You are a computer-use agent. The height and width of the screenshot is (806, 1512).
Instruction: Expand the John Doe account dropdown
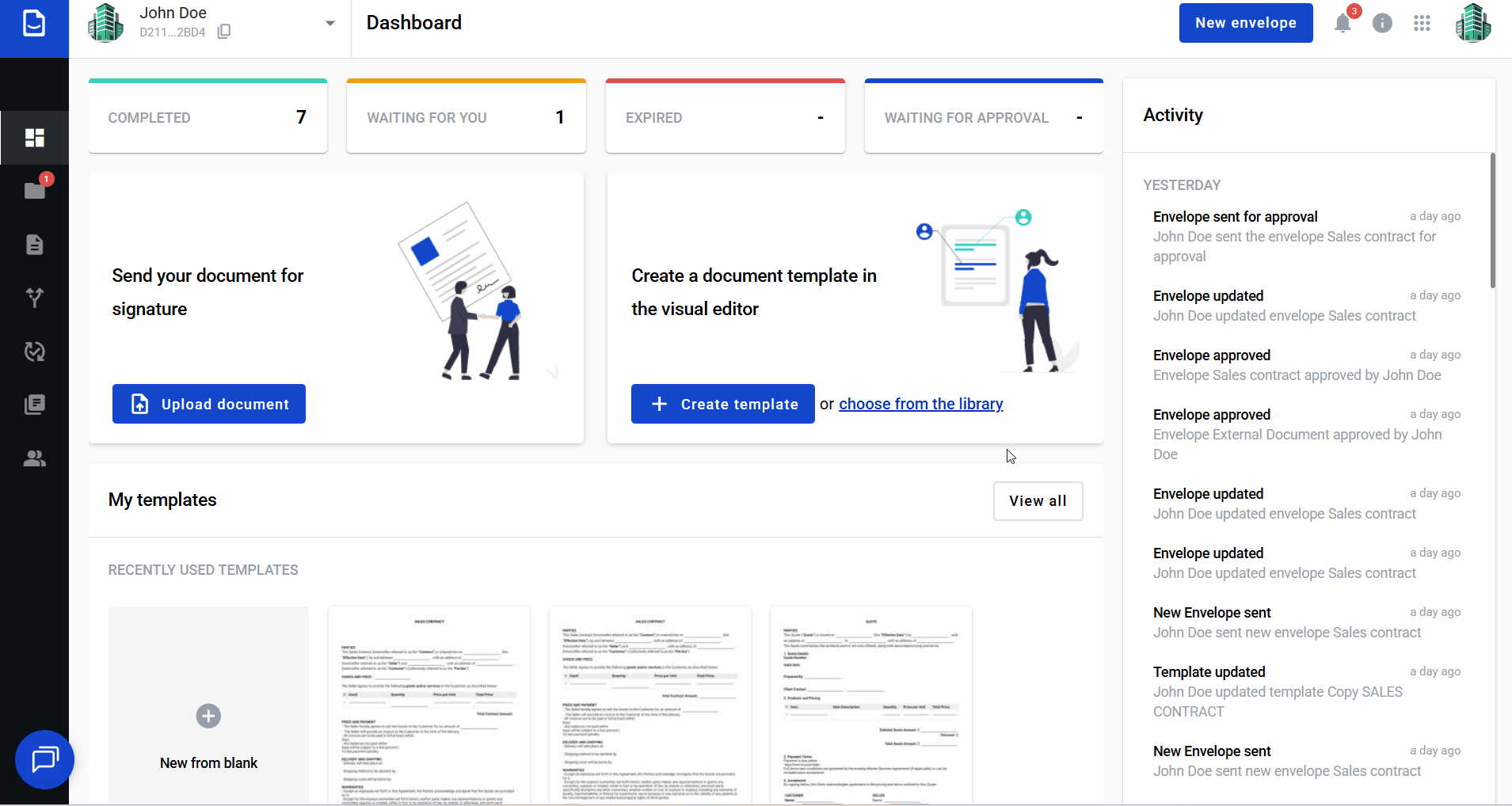[x=330, y=24]
